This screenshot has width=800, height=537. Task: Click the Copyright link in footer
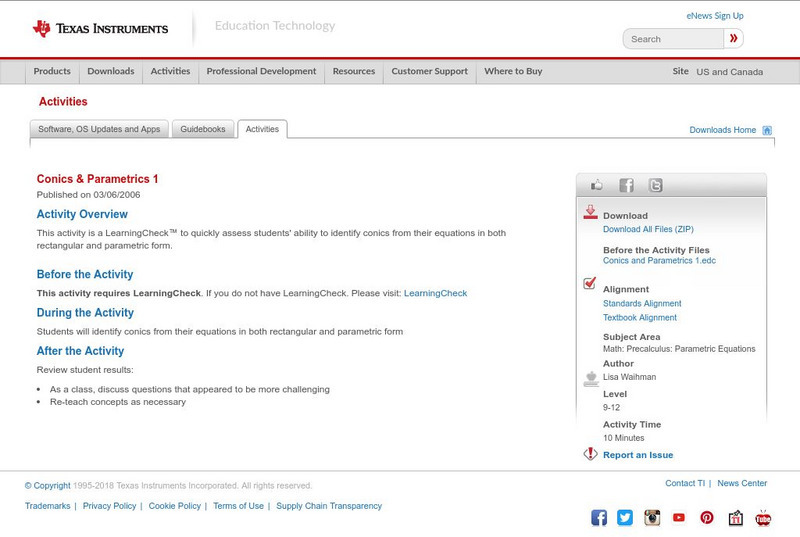tap(47, 485)
